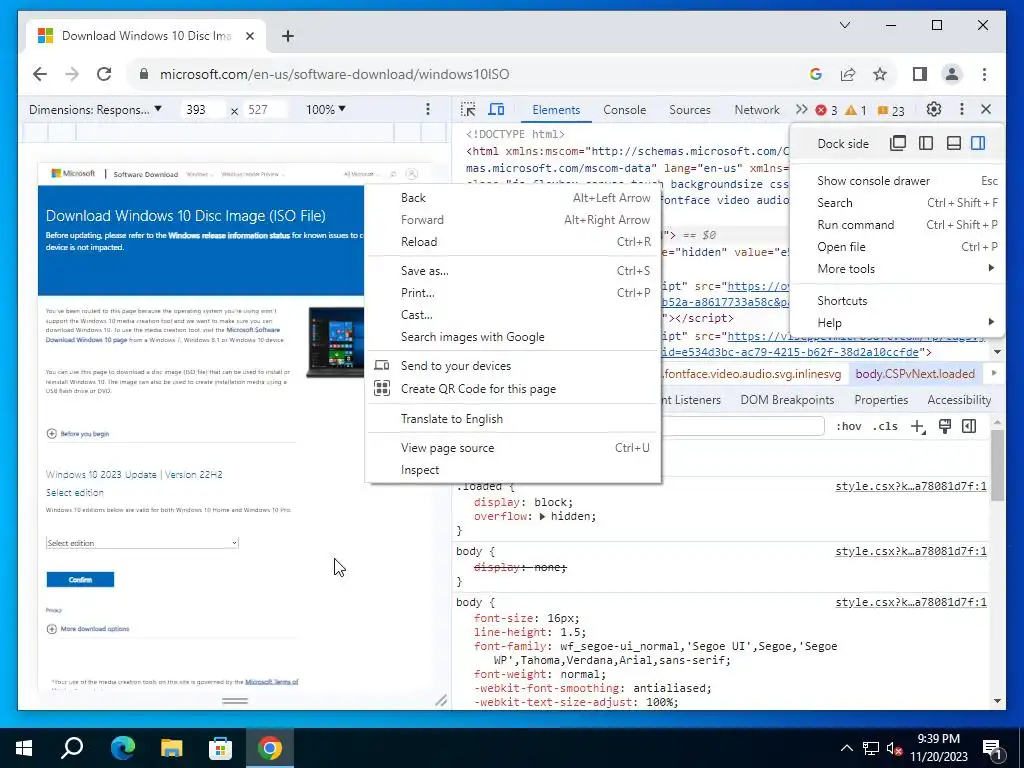Open DevTools settings gear
Image resolution: width=1024 pixels, height=768 pixels.
pyautogui.click(x=934, y=109)
